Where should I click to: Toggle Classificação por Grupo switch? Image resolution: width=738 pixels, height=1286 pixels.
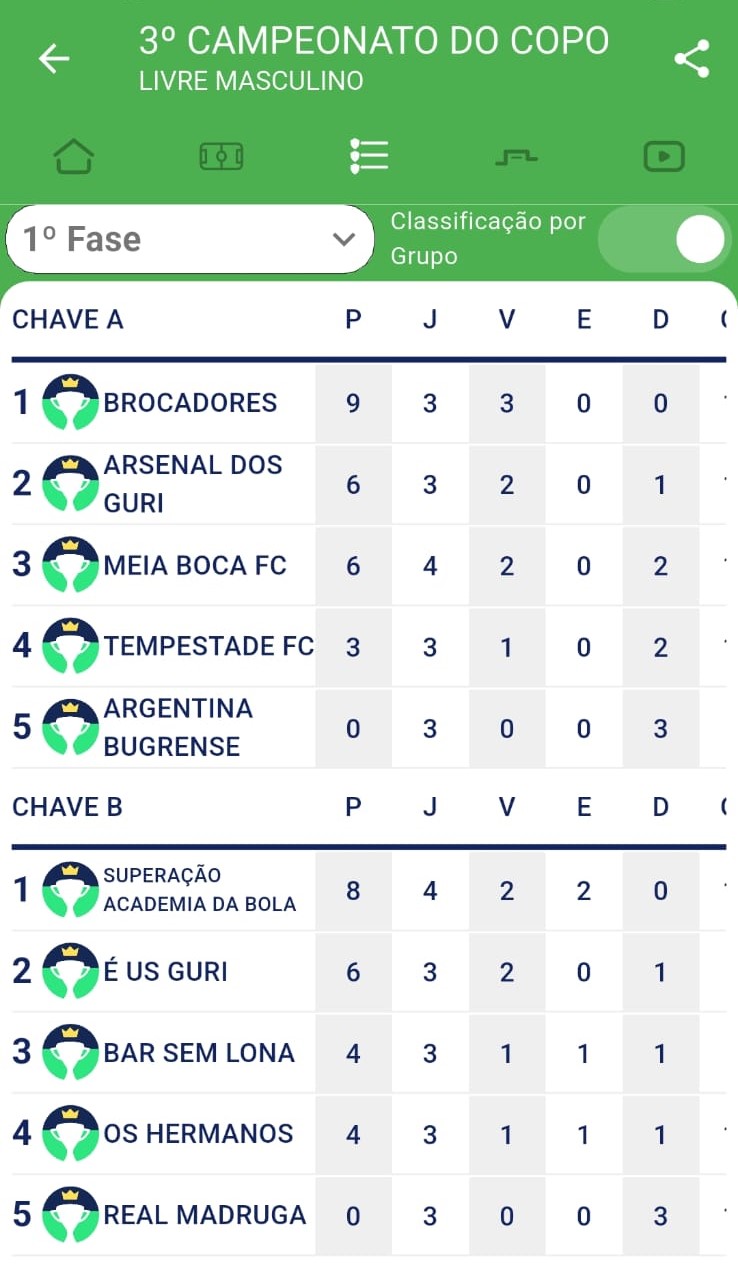coord(666,239)
